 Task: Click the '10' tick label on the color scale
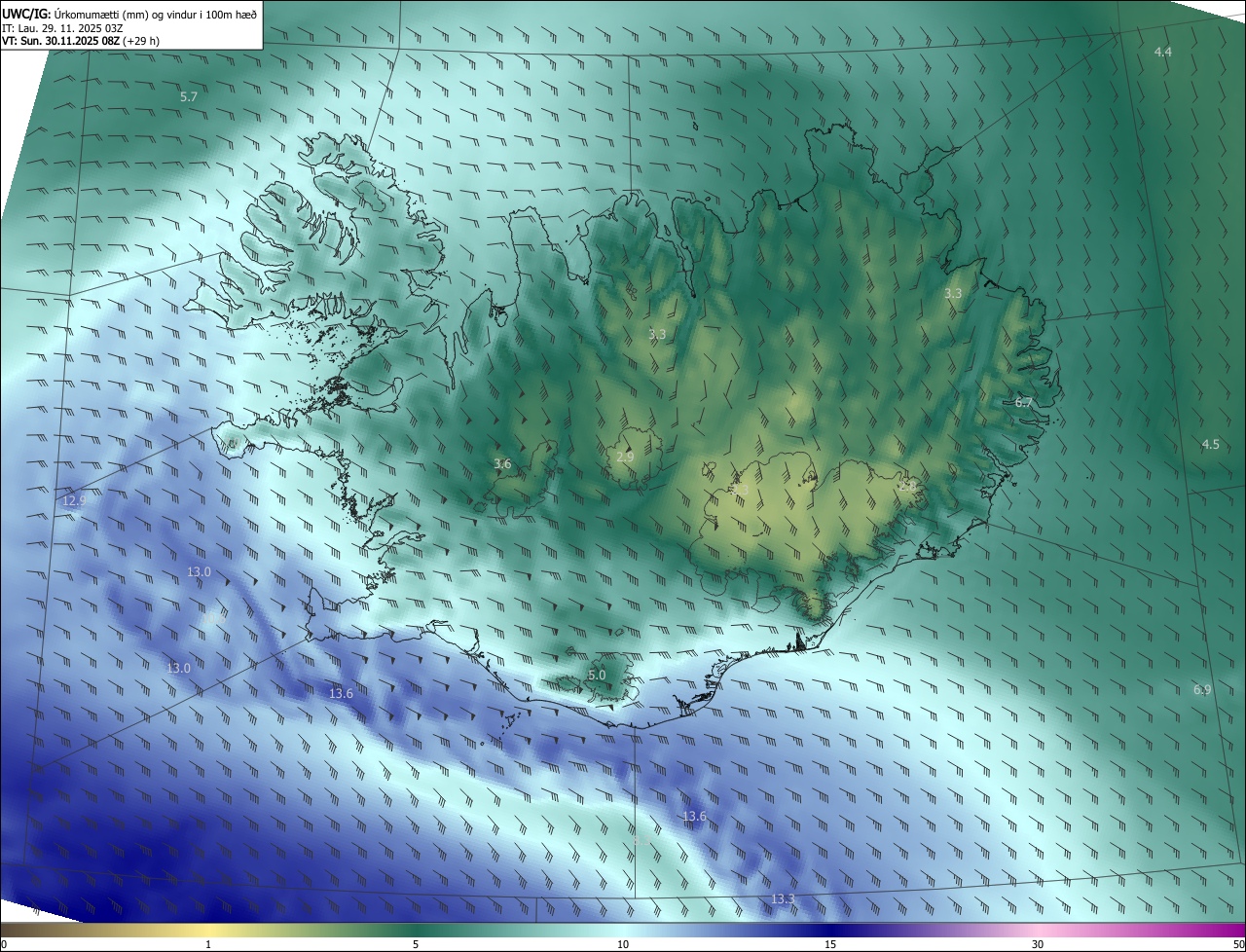(x=623, y=944)
